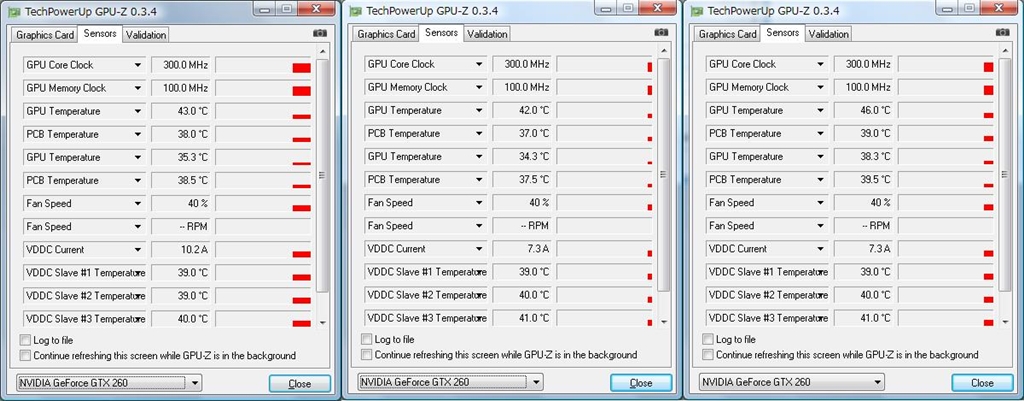Click Close button in left window
This screenshot has height=401, width=1024.
point(300,383)
